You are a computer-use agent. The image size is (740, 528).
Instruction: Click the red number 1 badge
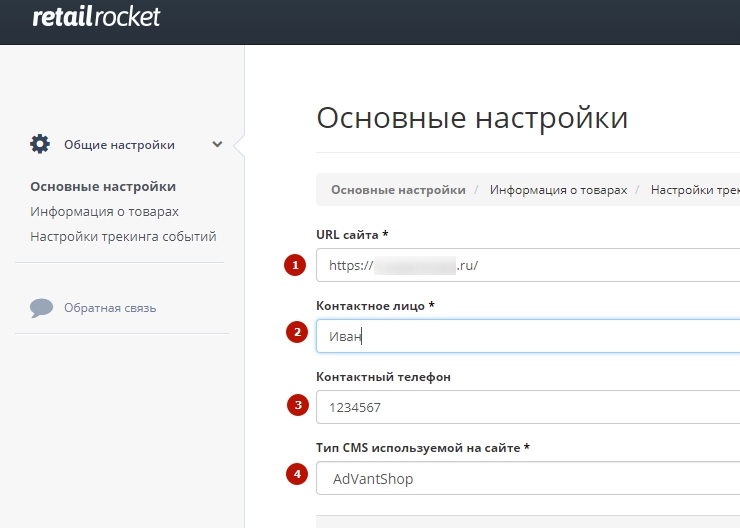tap(295, 266)
